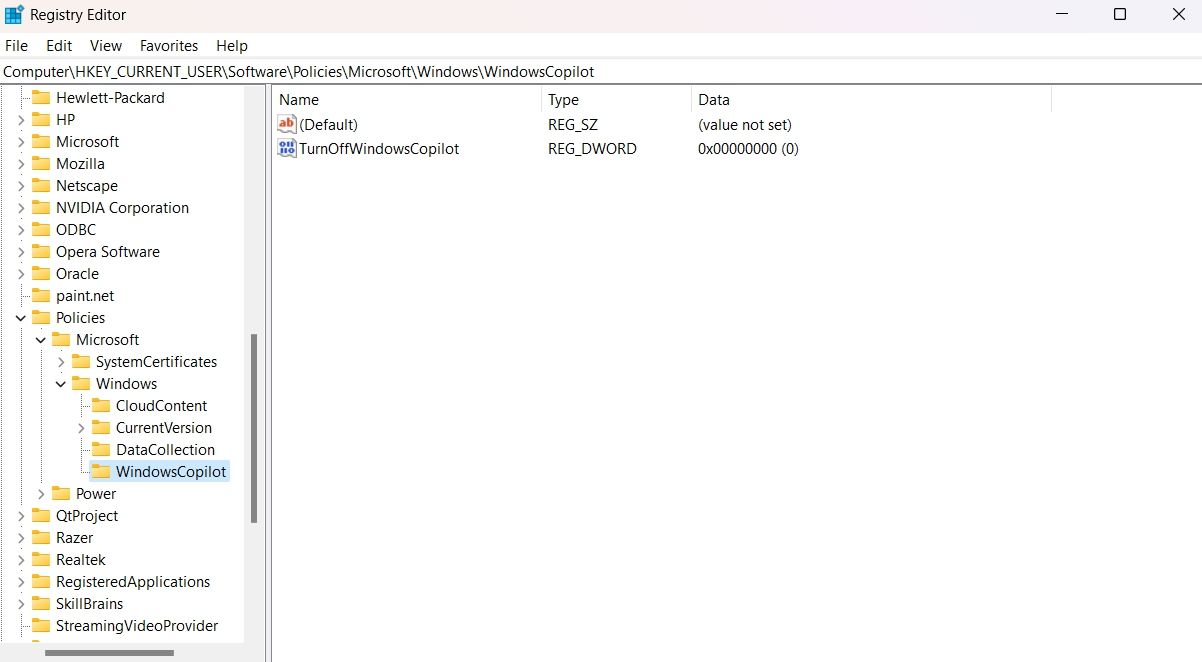Click the ODBC folder icon
Viewport: 1202px width, 662px height.
pos(41,230)
